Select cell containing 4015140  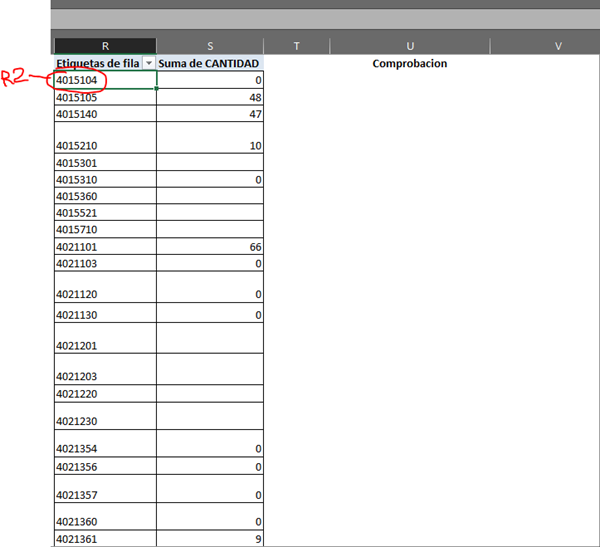(x=105, y=114)
